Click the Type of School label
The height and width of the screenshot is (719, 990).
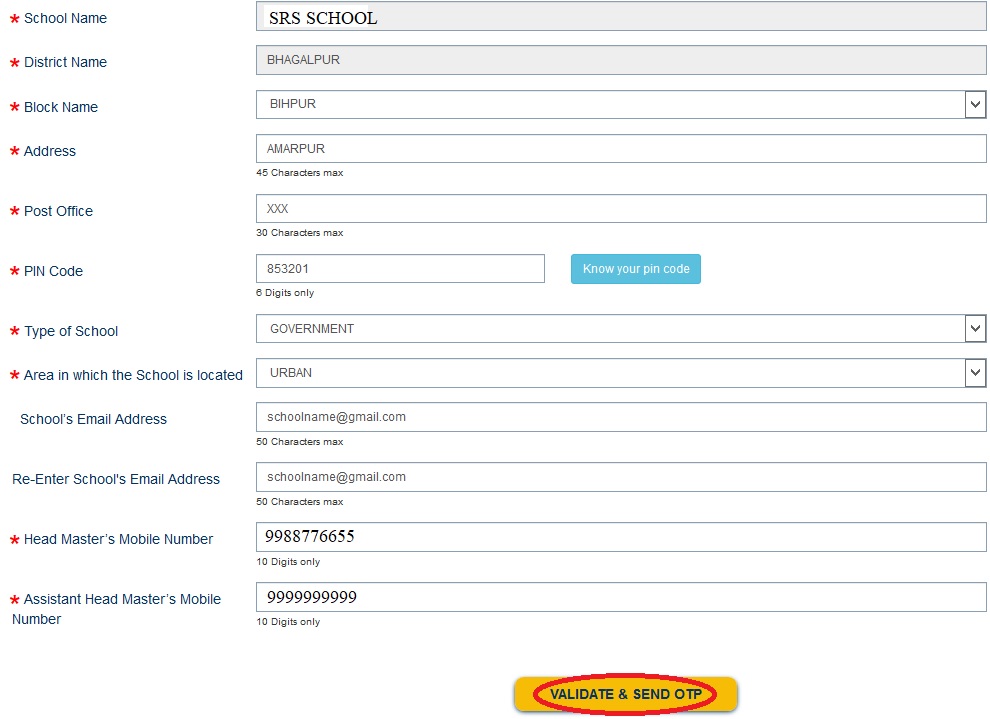click(71, 331)
